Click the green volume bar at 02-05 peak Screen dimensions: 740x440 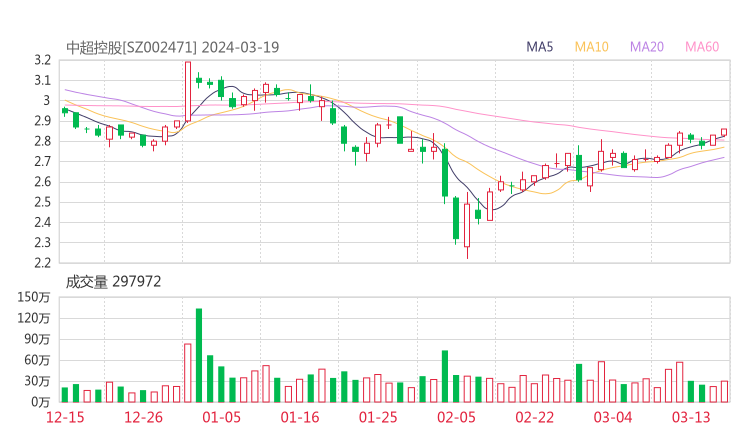pos(445,376)
